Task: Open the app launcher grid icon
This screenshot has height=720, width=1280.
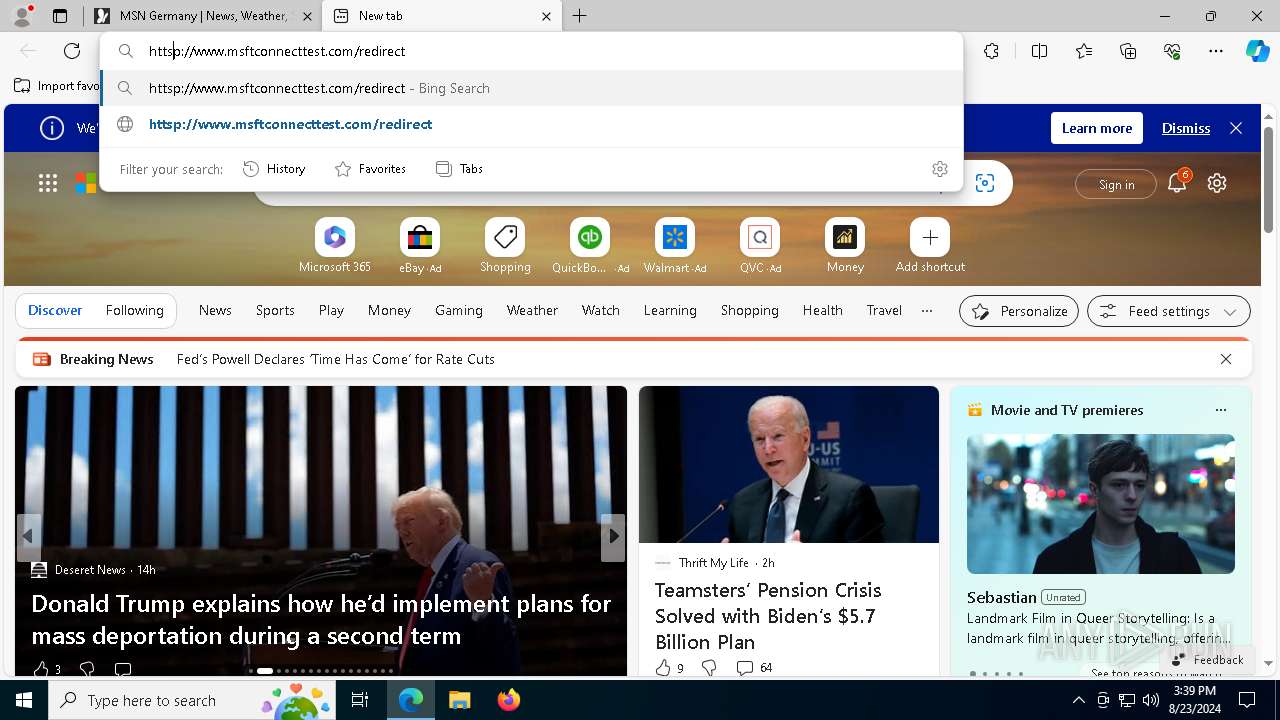Action: [x=48, y=183]
